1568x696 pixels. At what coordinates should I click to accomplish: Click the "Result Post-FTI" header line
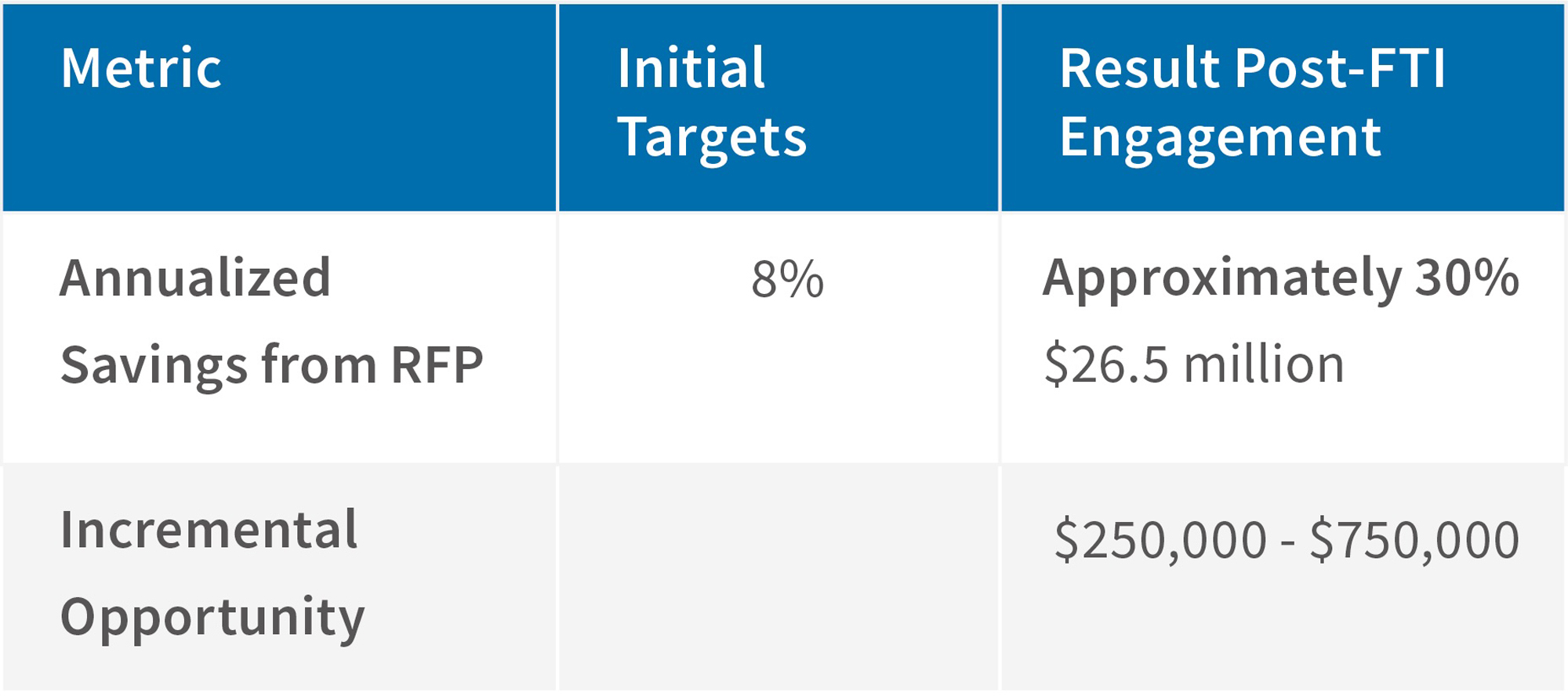click(x=1252, y=69)
